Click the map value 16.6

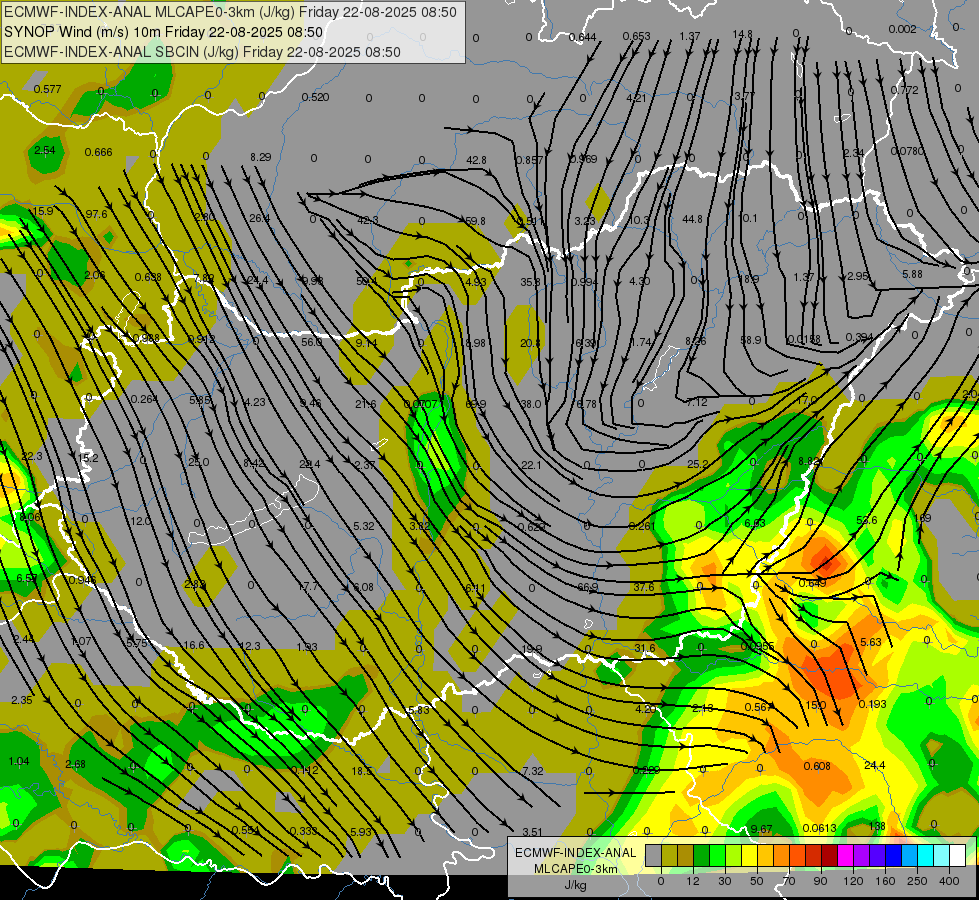[x=194, y=645]
